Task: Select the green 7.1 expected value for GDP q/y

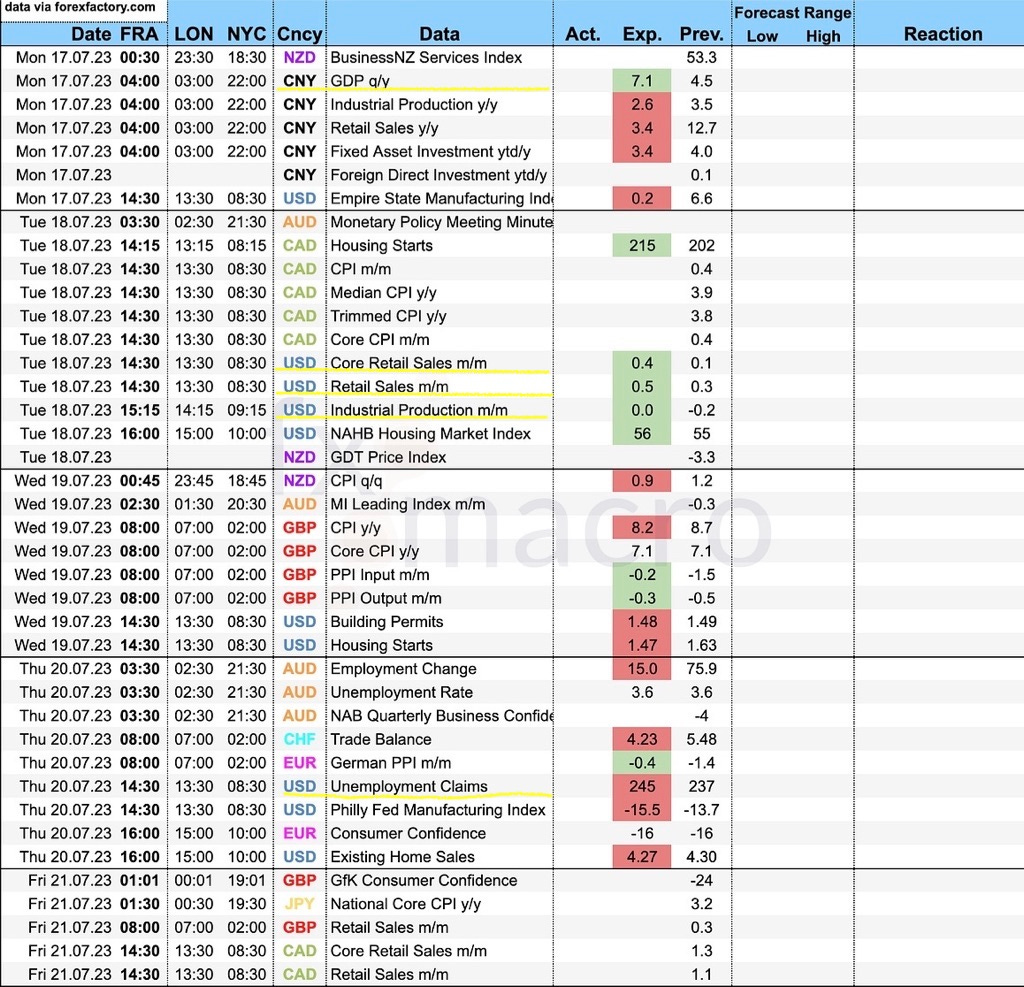Action: (x=642, y=81)
